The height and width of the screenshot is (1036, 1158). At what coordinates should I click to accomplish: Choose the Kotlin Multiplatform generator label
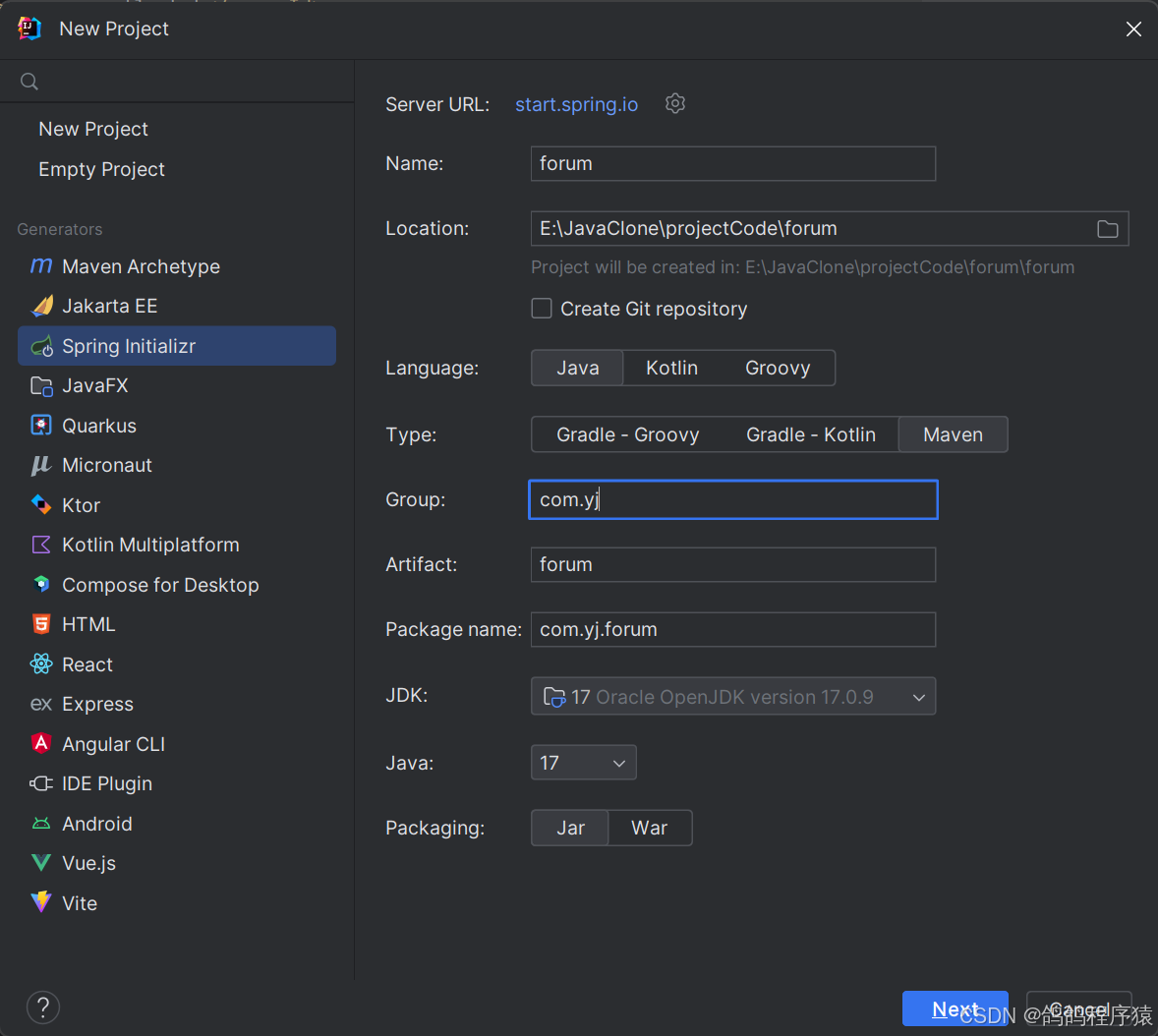(150, 545)
